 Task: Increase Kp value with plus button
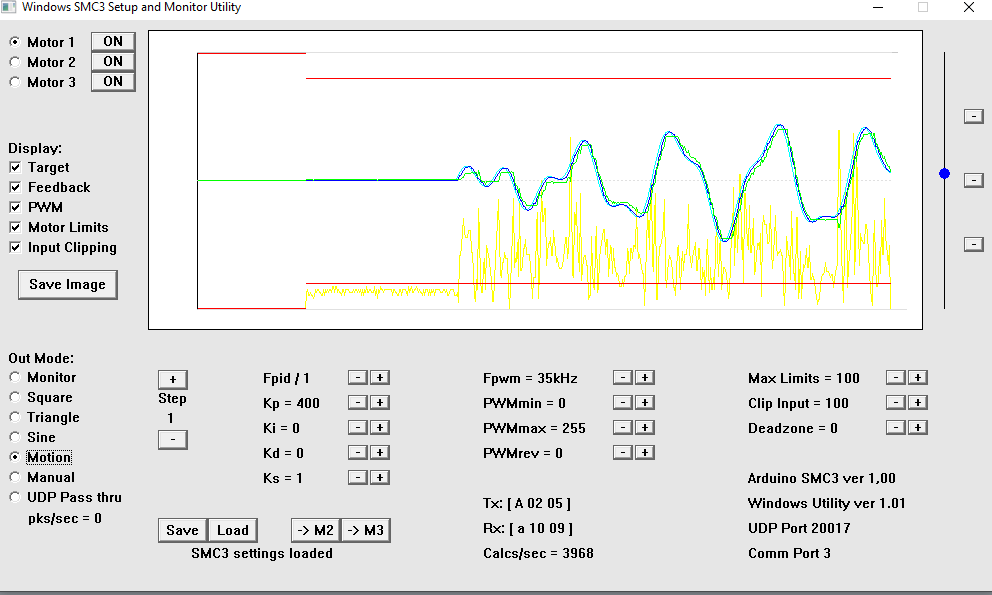380,403
